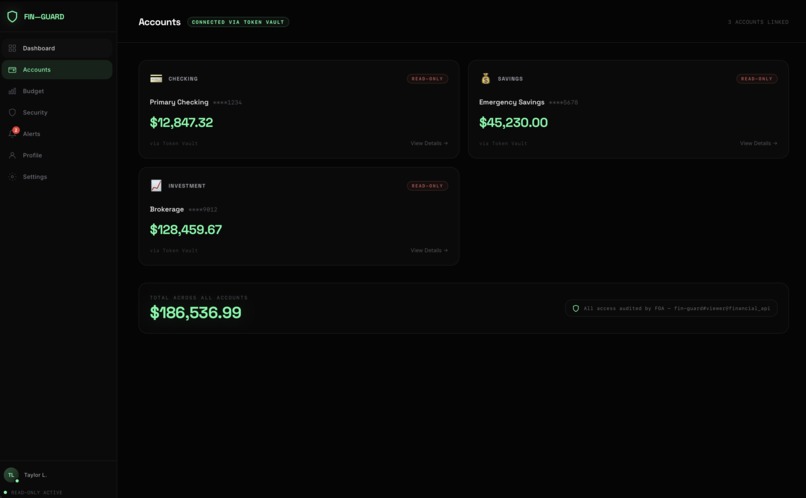Click the Connected via Token Vault badge
The width and height of the screenshot is (806, 498).
coord(238,22)
